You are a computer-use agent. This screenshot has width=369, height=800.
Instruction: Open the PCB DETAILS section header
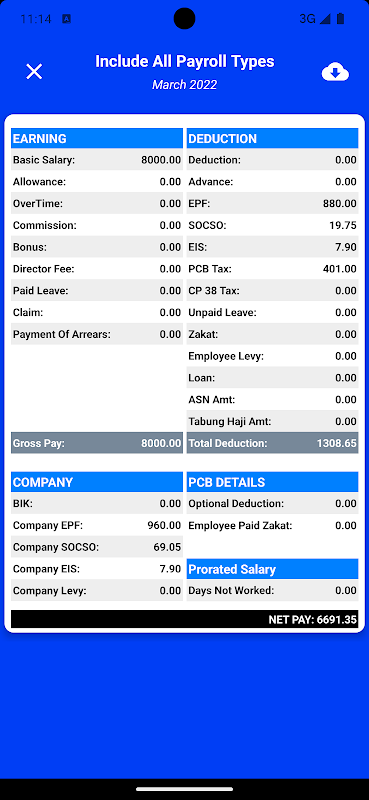(x=273, y=482)
